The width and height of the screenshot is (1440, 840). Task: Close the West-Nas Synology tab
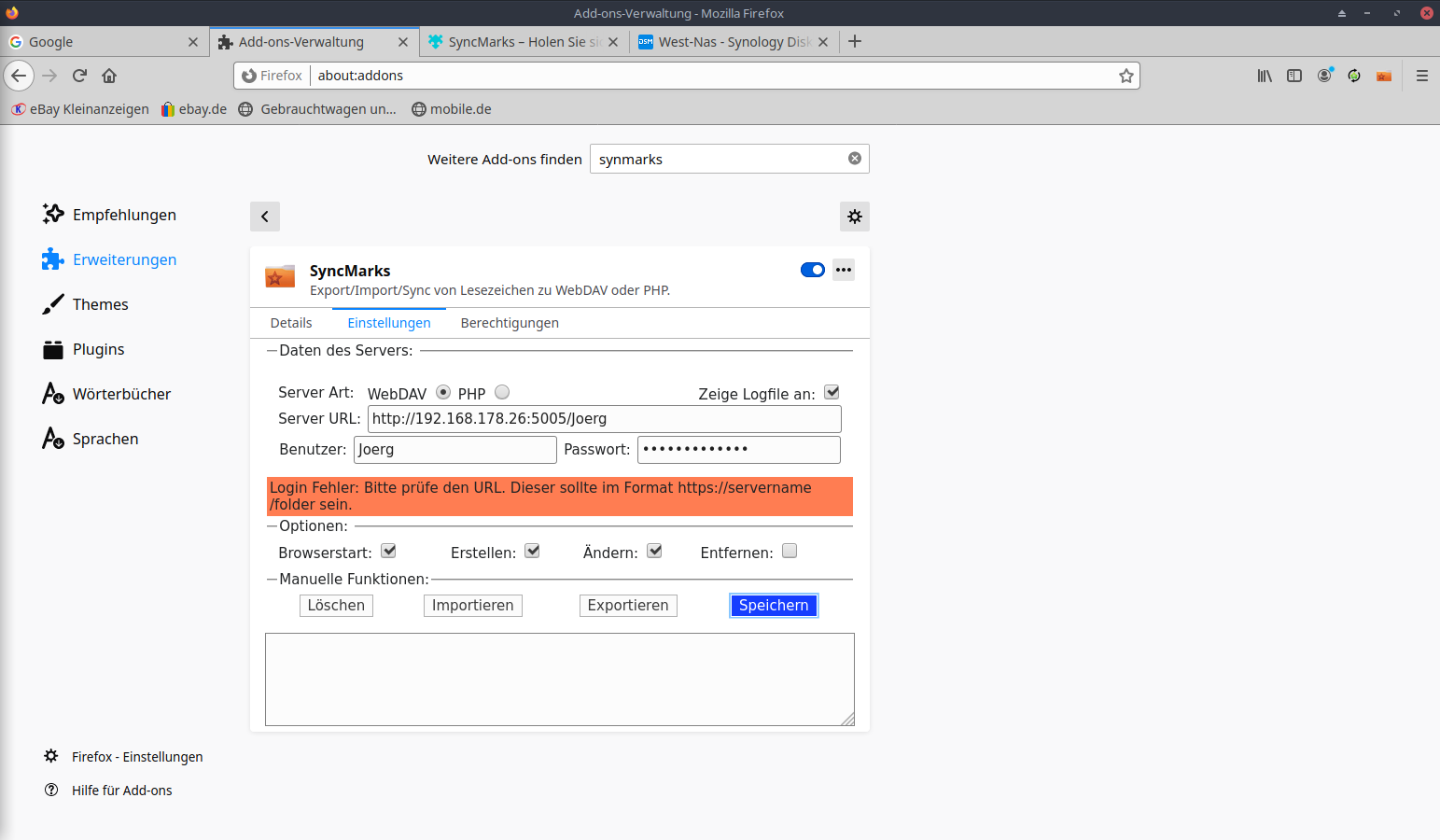(x=823, y=42)
